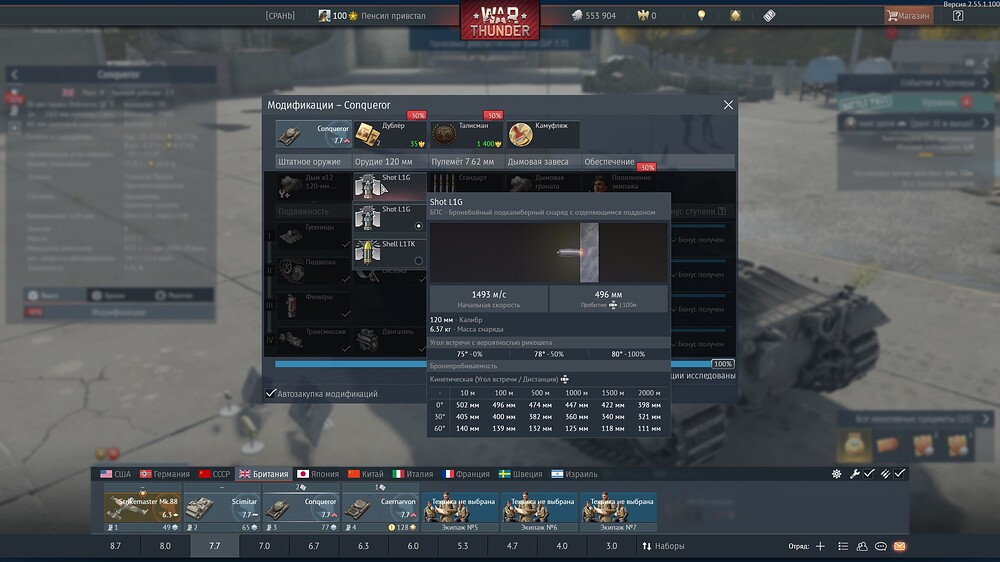Open the squad list icon

(x=842, y=546)
